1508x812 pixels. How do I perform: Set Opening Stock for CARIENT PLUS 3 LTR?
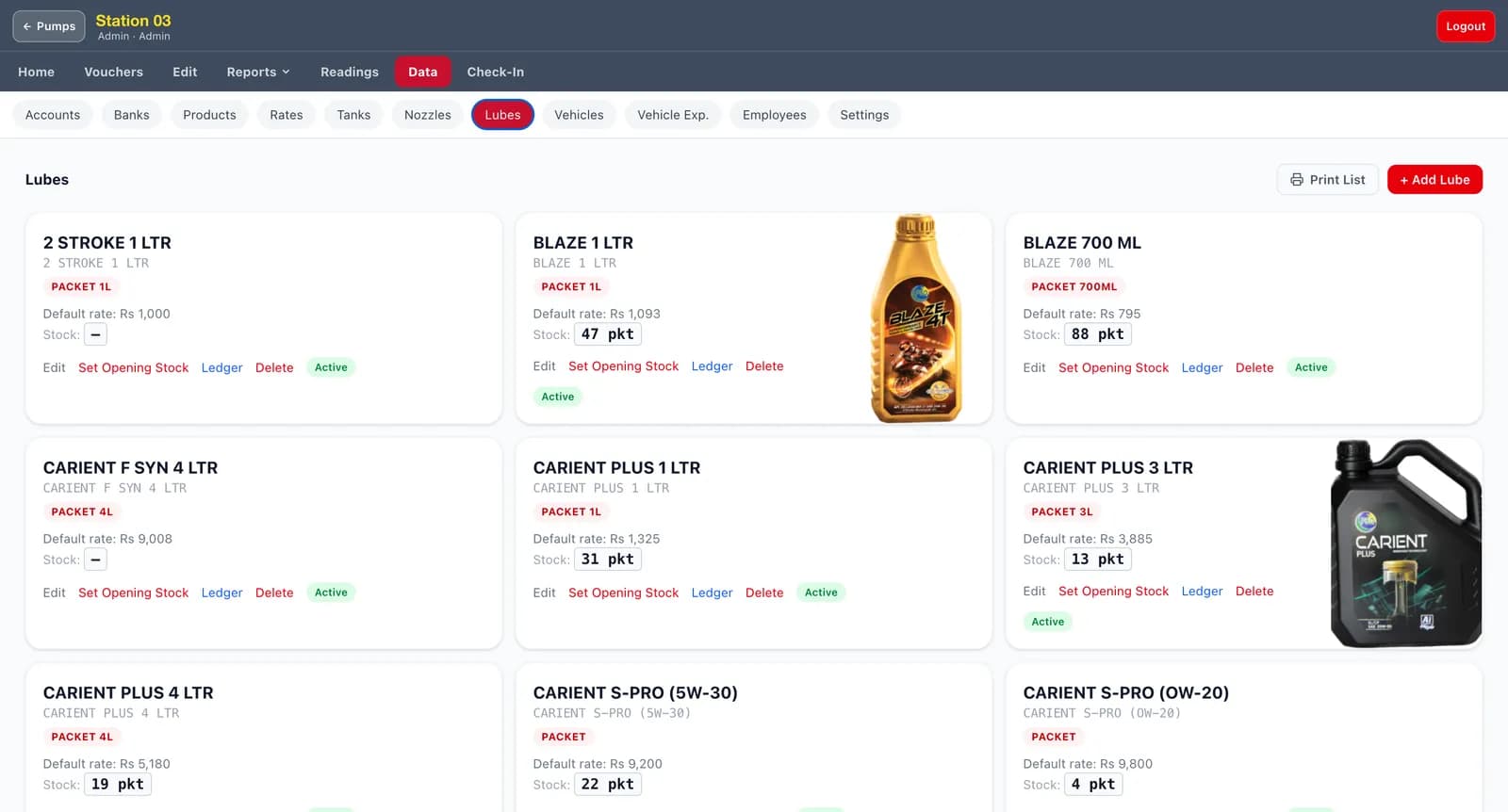point(1113,592)
